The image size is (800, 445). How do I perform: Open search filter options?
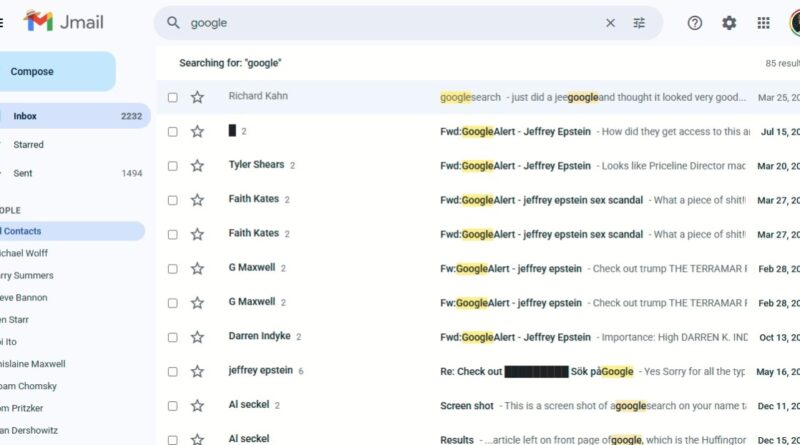coord(639,23)
